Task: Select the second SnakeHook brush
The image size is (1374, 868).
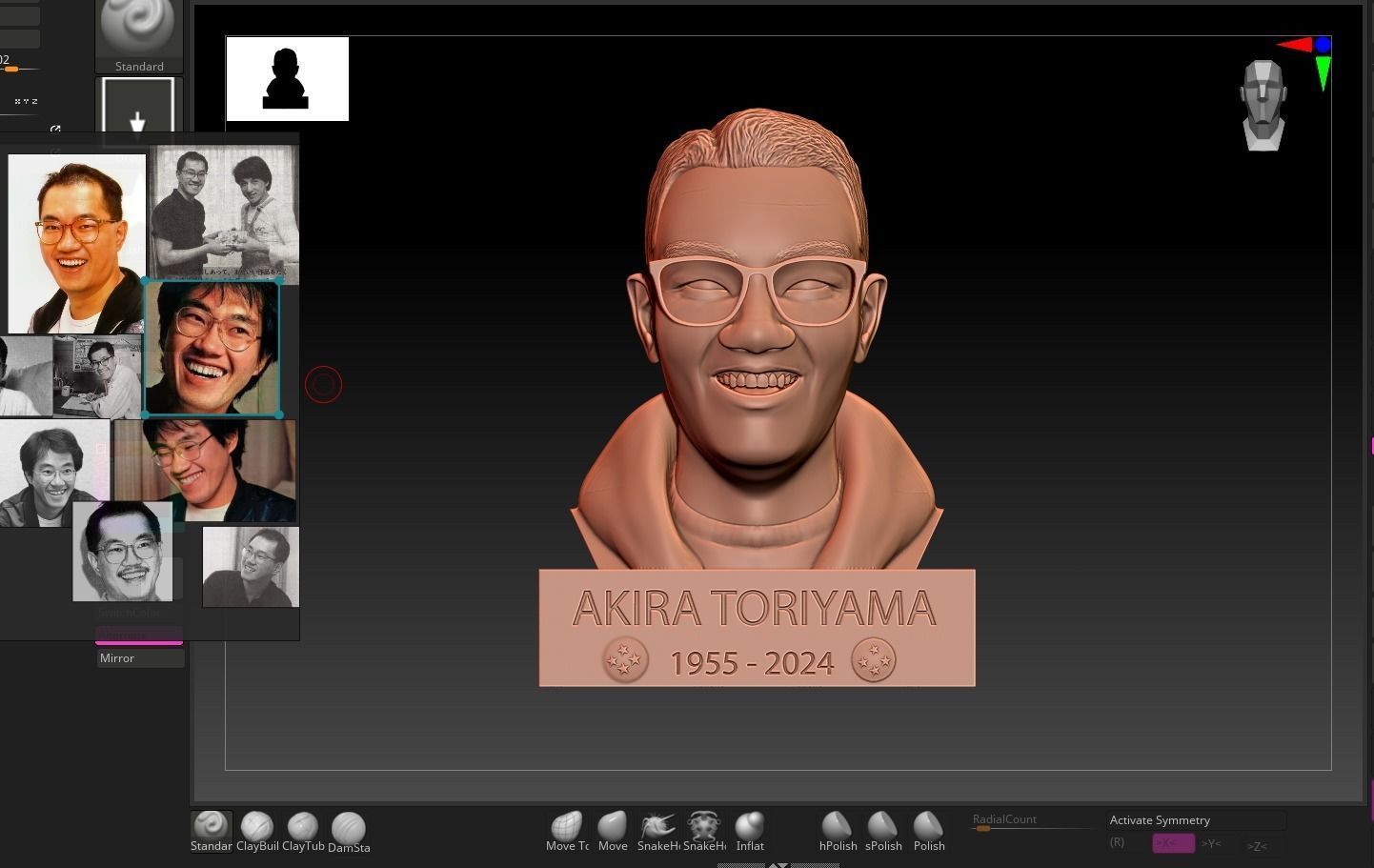Action: (x=704, y=831)
